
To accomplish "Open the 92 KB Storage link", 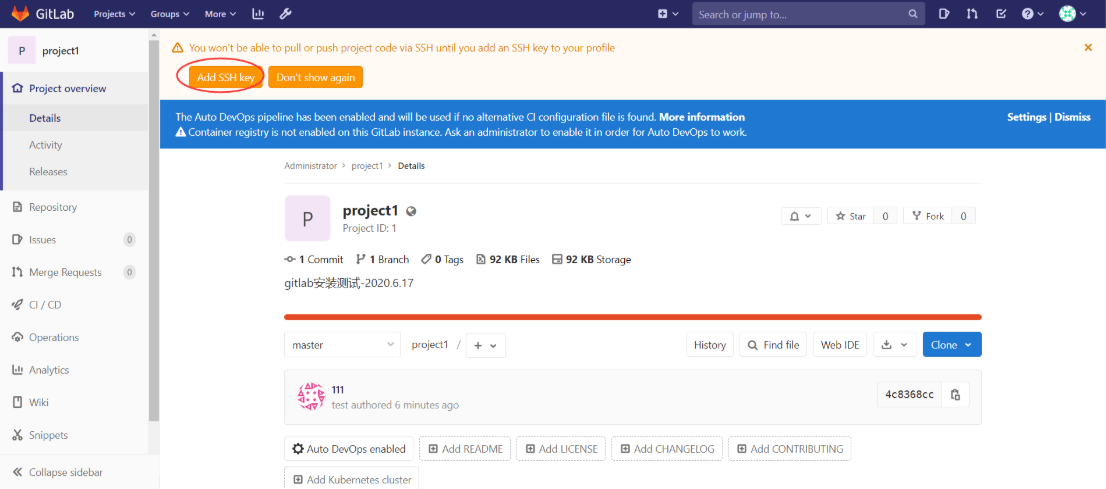I will (x=591, y=260).
